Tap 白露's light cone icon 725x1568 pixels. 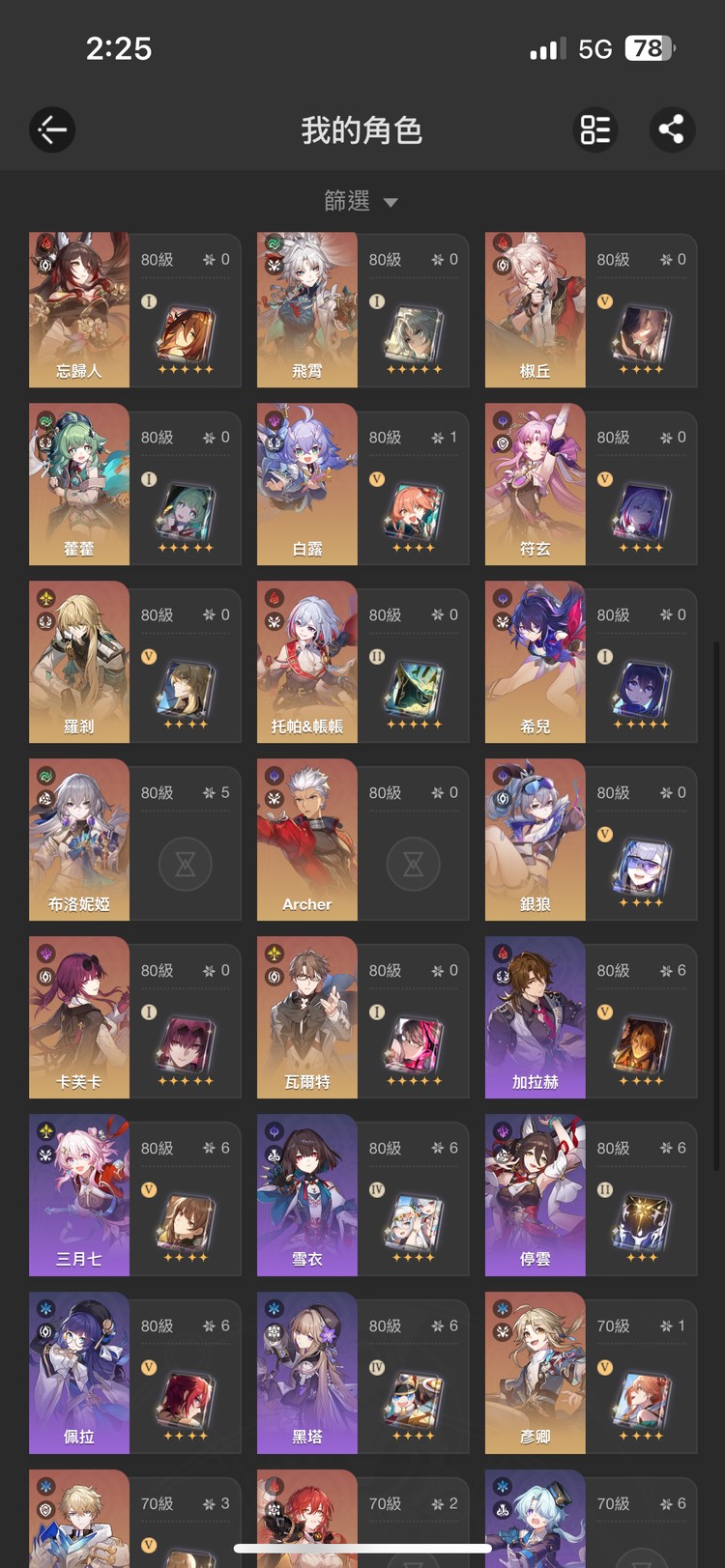pyautogui.click(x=413, y=512)
